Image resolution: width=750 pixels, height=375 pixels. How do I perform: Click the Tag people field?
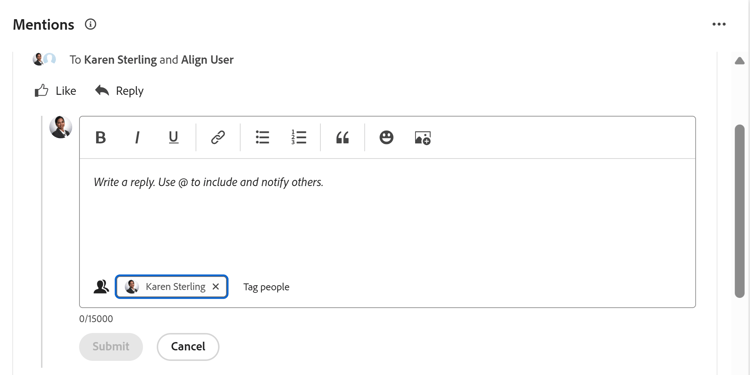266,287
